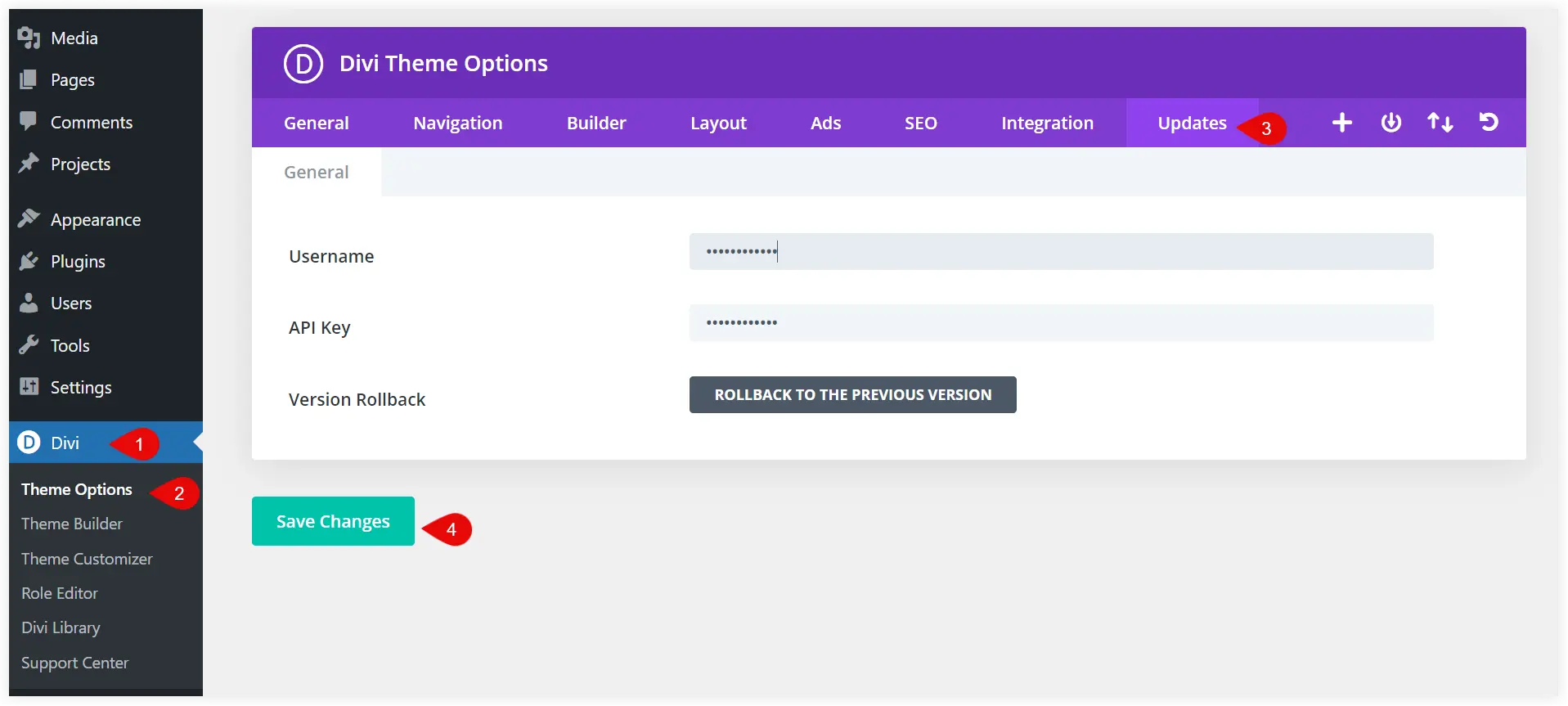Click the Appearance brush icon
Screen dimensions: 1568x706
(29, 218)
